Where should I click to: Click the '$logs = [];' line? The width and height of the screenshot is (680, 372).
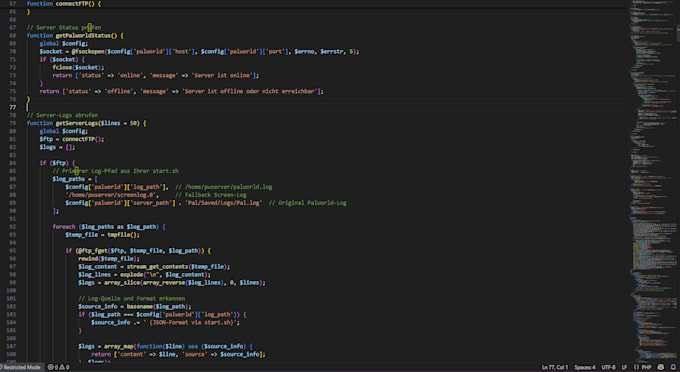(57, 147)
